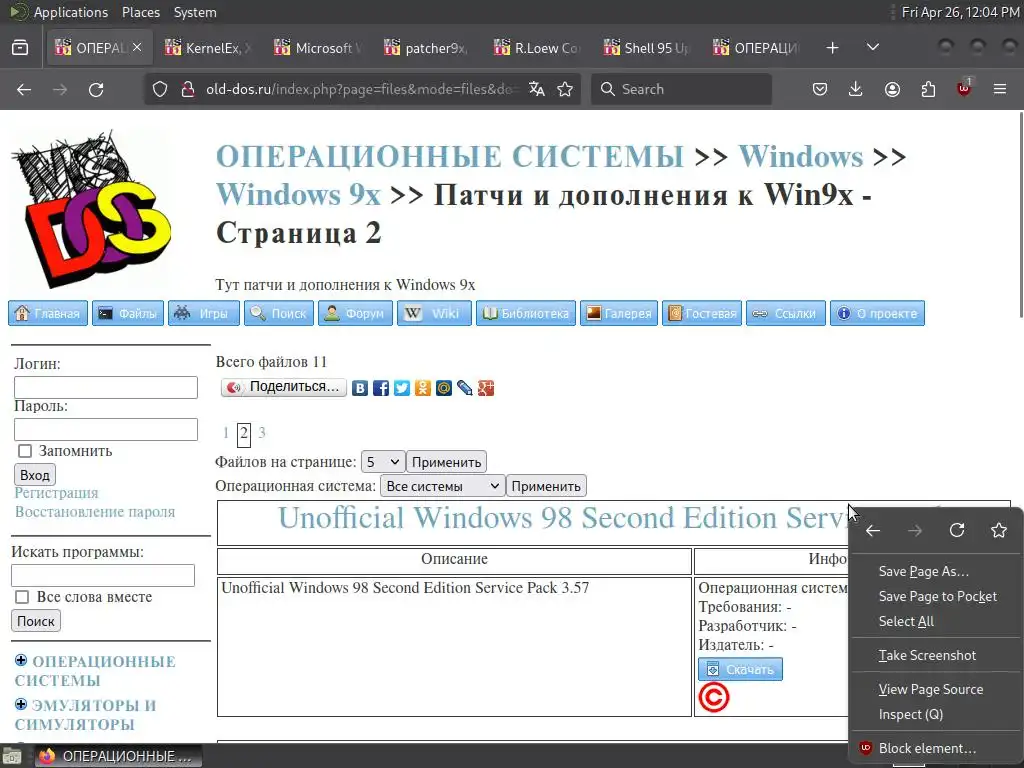Viewport: 1024px width, 768px height.
Task: Click translate page icon in address bar
Action: pos(537,89)
